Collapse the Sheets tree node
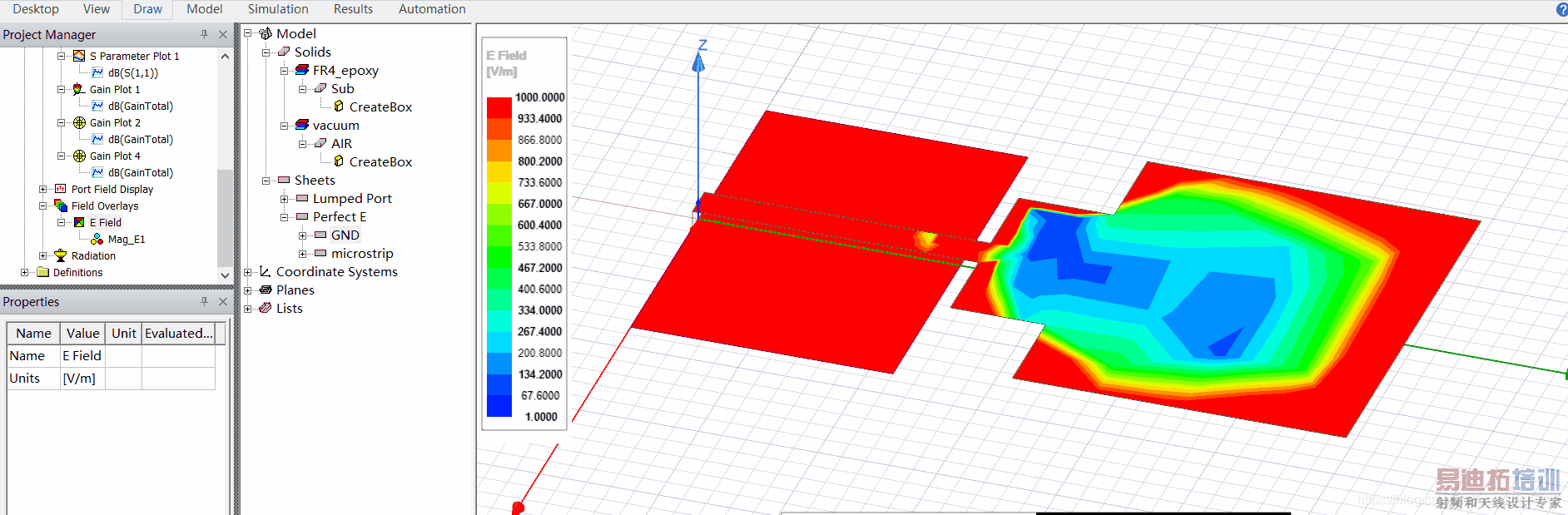Screen dimensions: 1568x515 pos(266,180)
